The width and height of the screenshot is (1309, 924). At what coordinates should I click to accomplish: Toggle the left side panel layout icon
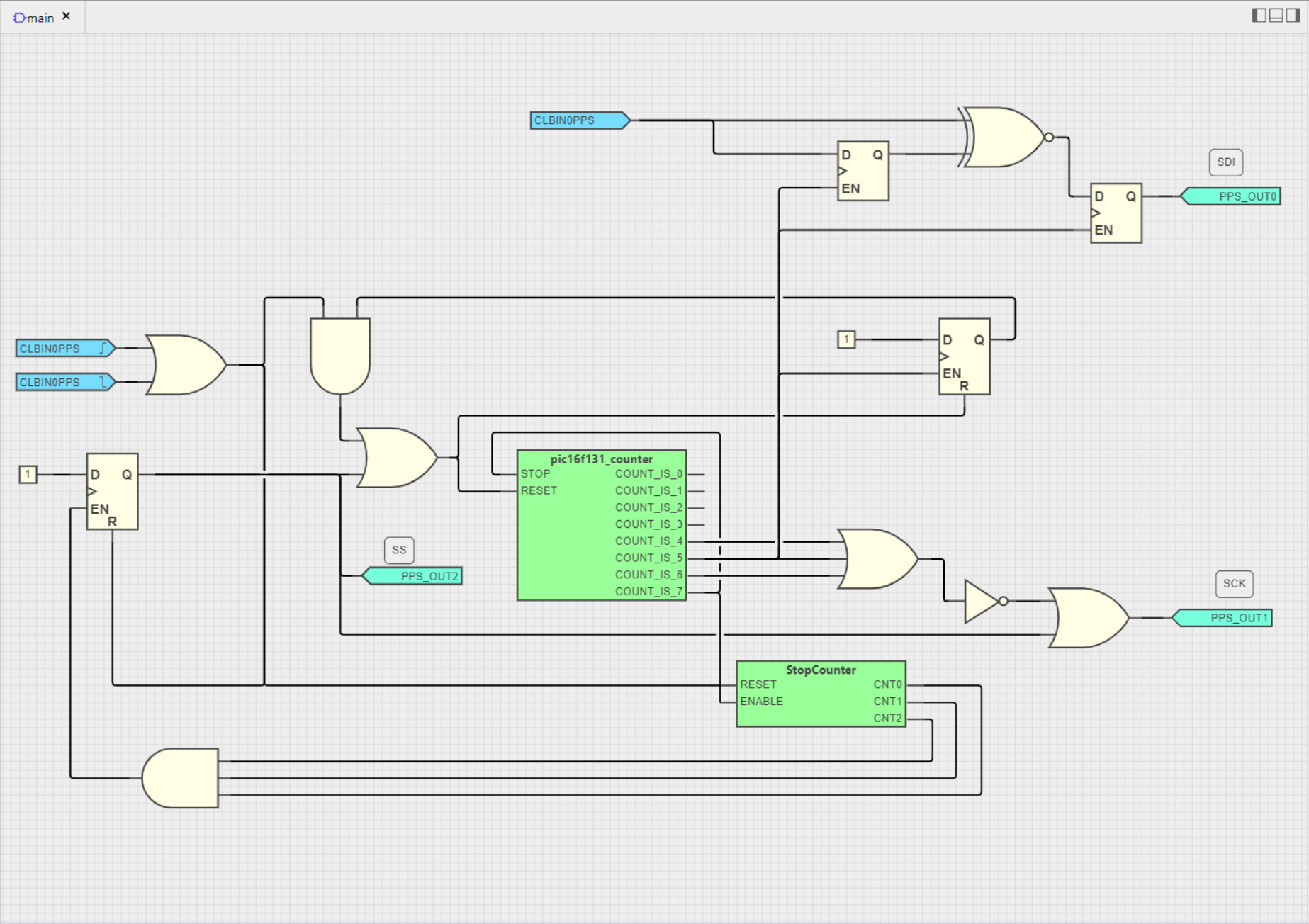tap(1259, 15)
